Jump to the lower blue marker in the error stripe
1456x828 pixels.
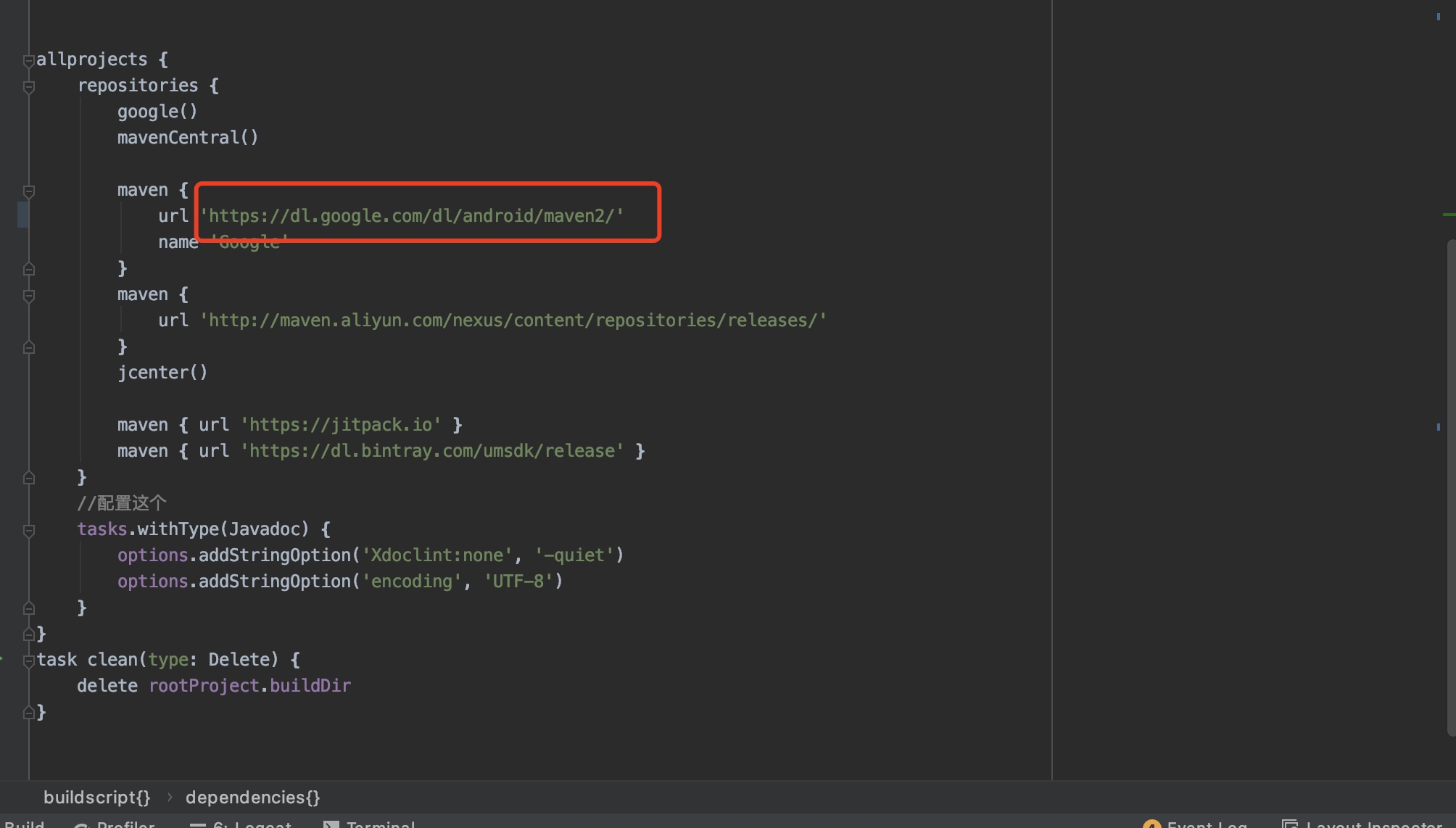click(x=1439, y=427)
